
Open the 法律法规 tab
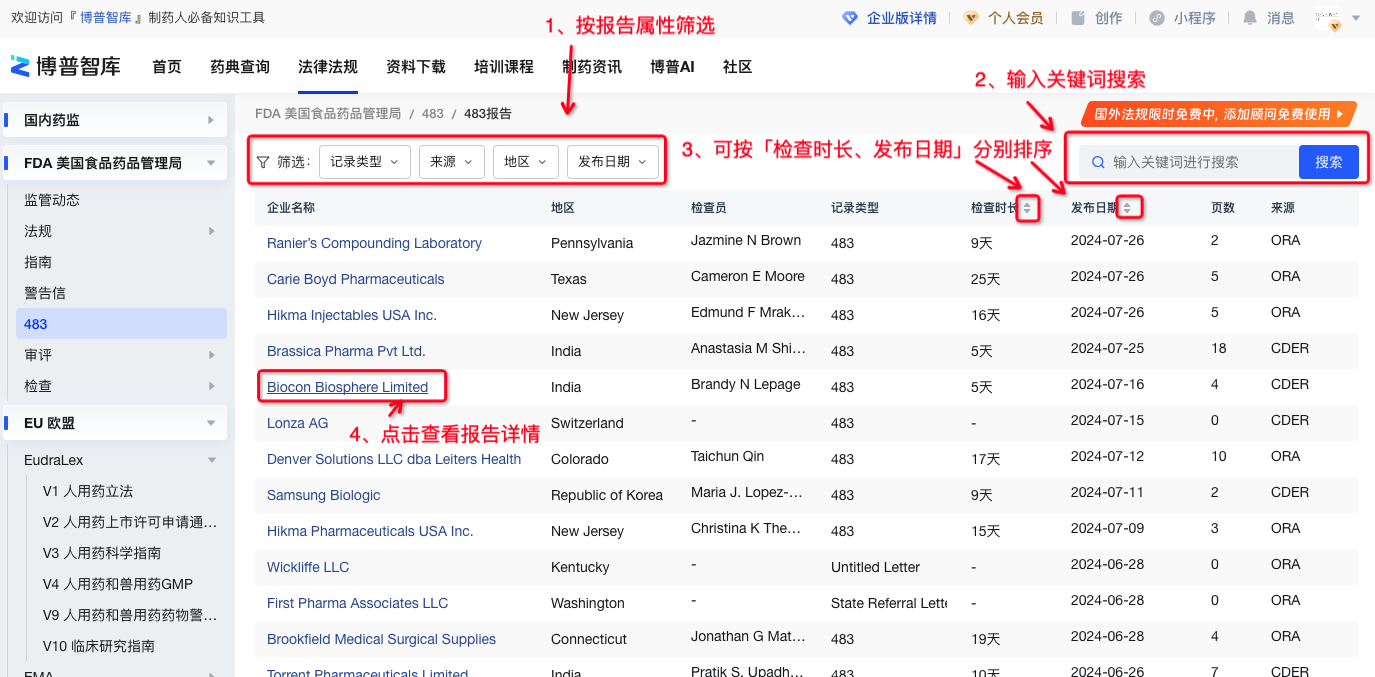coord(328,67)
